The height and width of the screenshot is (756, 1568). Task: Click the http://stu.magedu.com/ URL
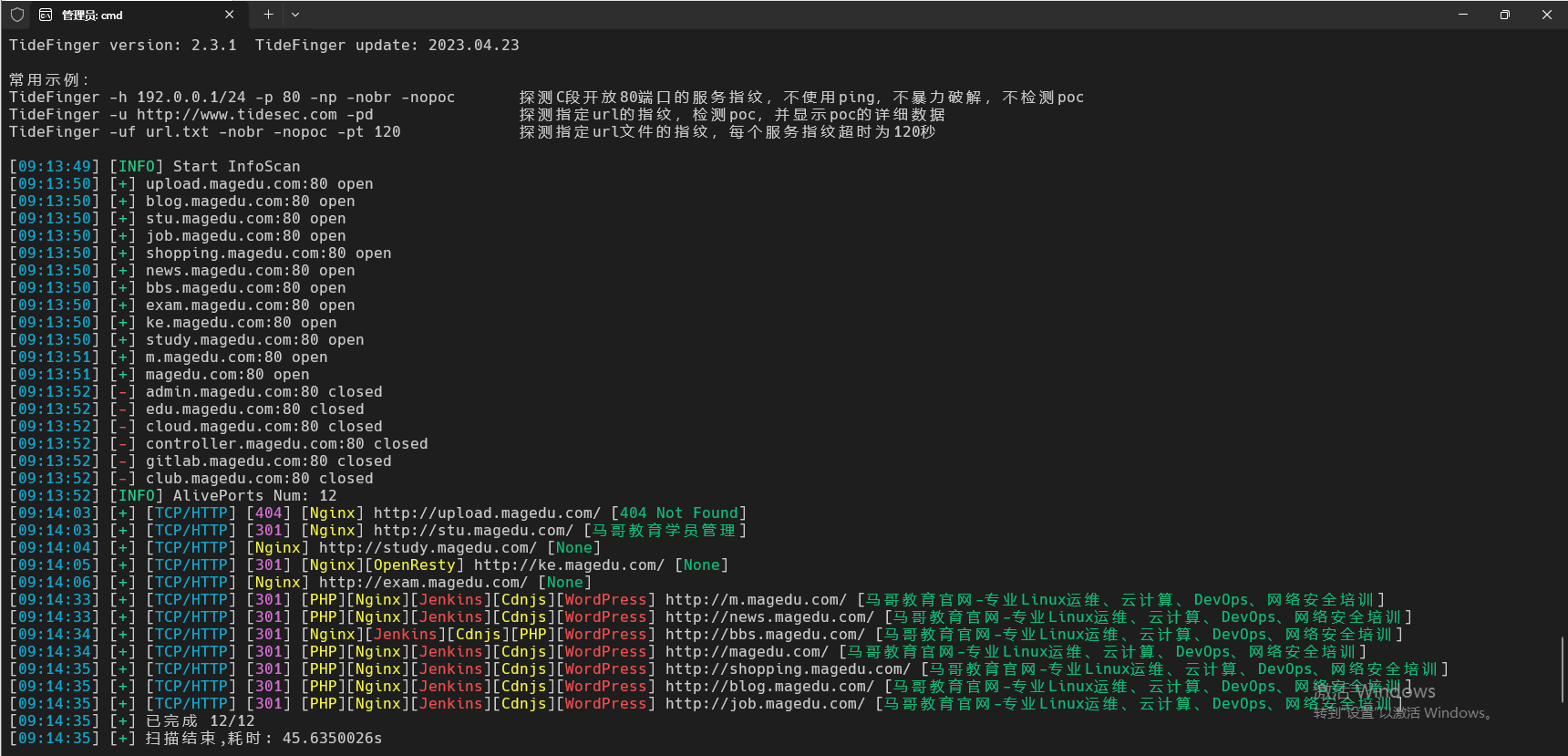(473, 531)
